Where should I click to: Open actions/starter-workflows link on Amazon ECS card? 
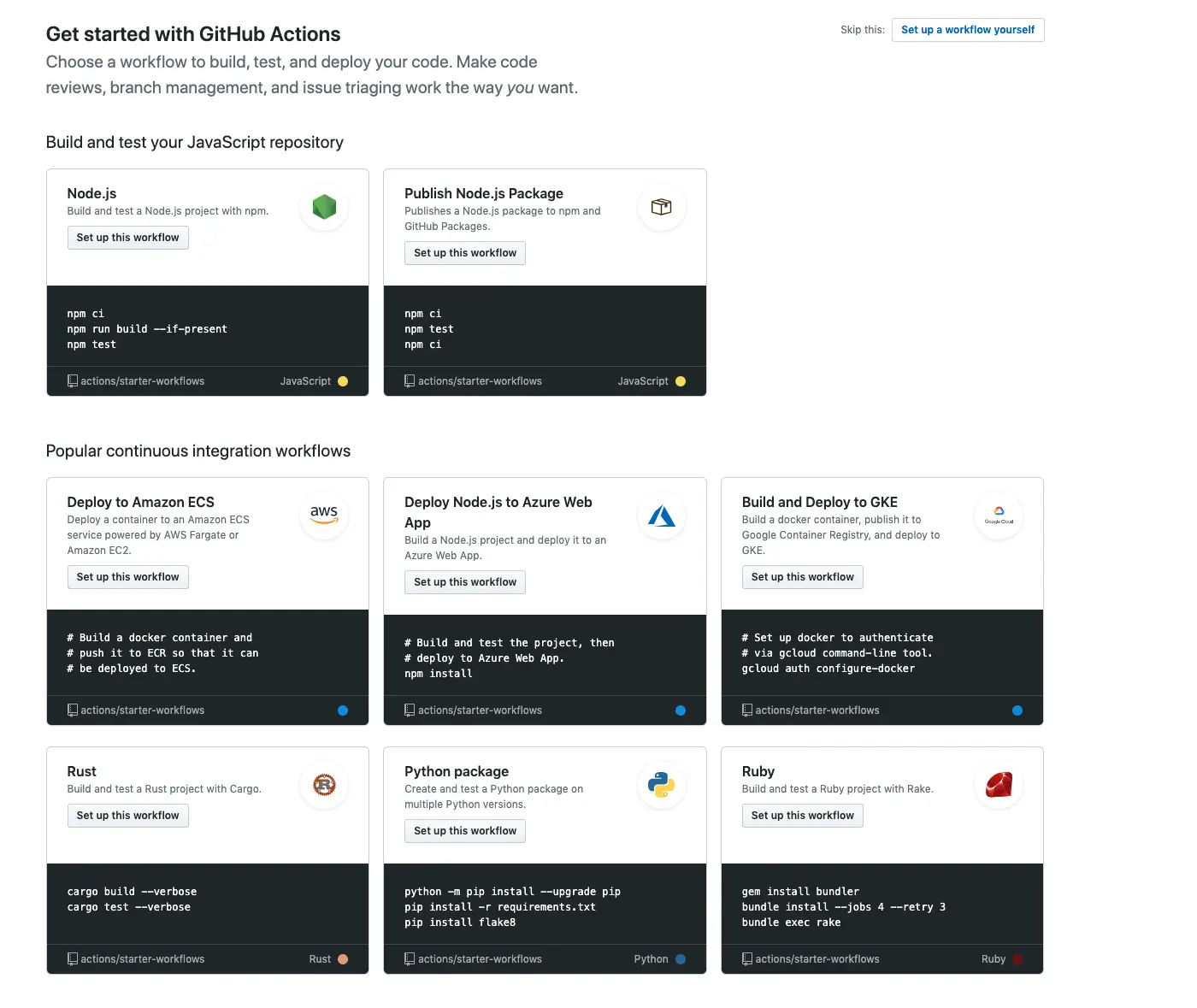[143, 710]
